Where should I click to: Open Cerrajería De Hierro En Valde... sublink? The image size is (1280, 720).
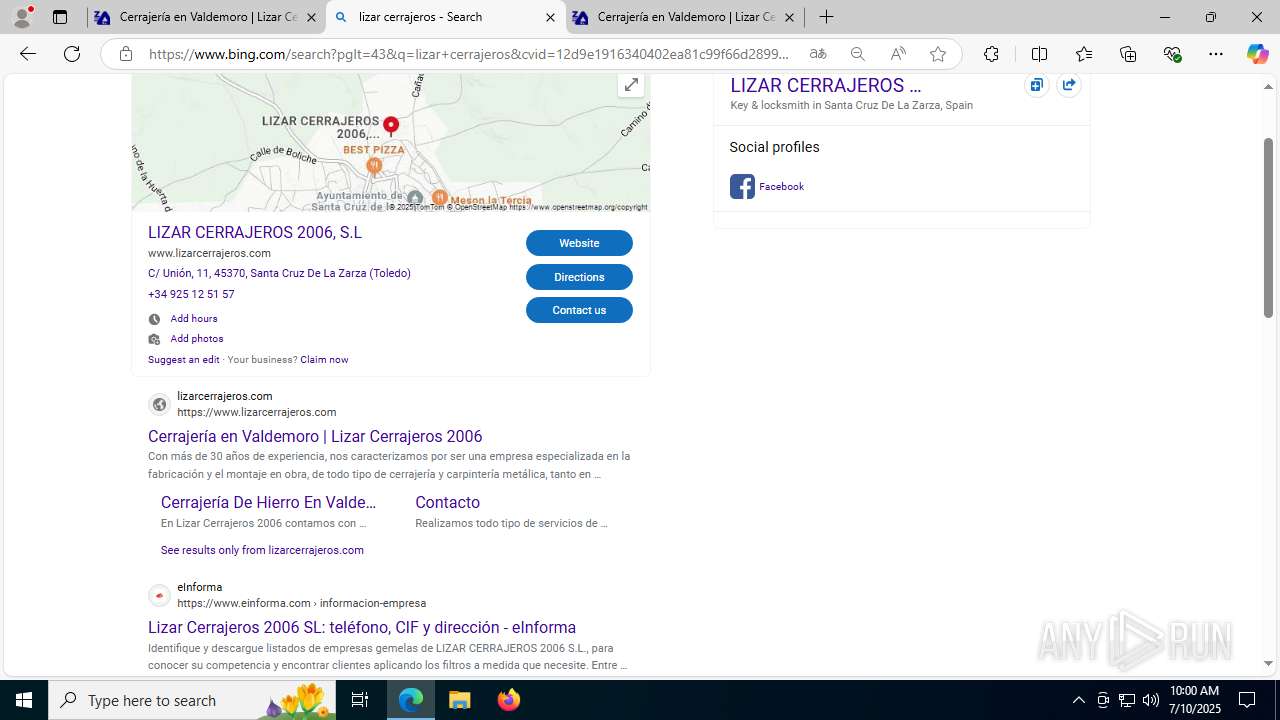268,502
